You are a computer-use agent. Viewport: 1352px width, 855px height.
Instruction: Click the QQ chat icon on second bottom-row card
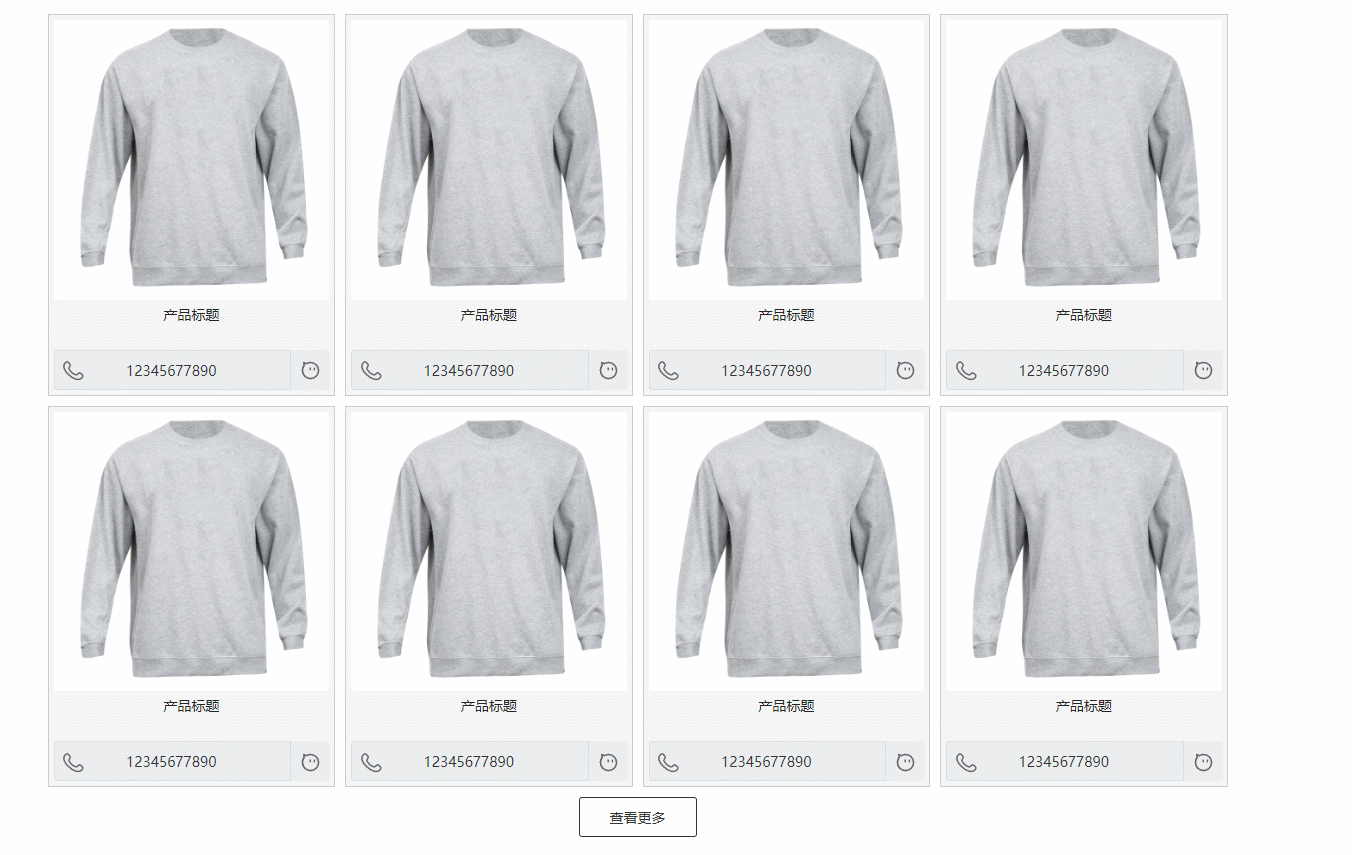coord(608,761)
